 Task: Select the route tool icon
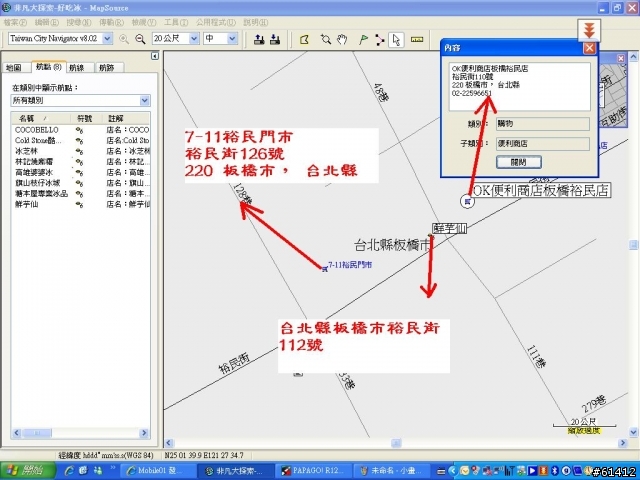pos(380,40)
